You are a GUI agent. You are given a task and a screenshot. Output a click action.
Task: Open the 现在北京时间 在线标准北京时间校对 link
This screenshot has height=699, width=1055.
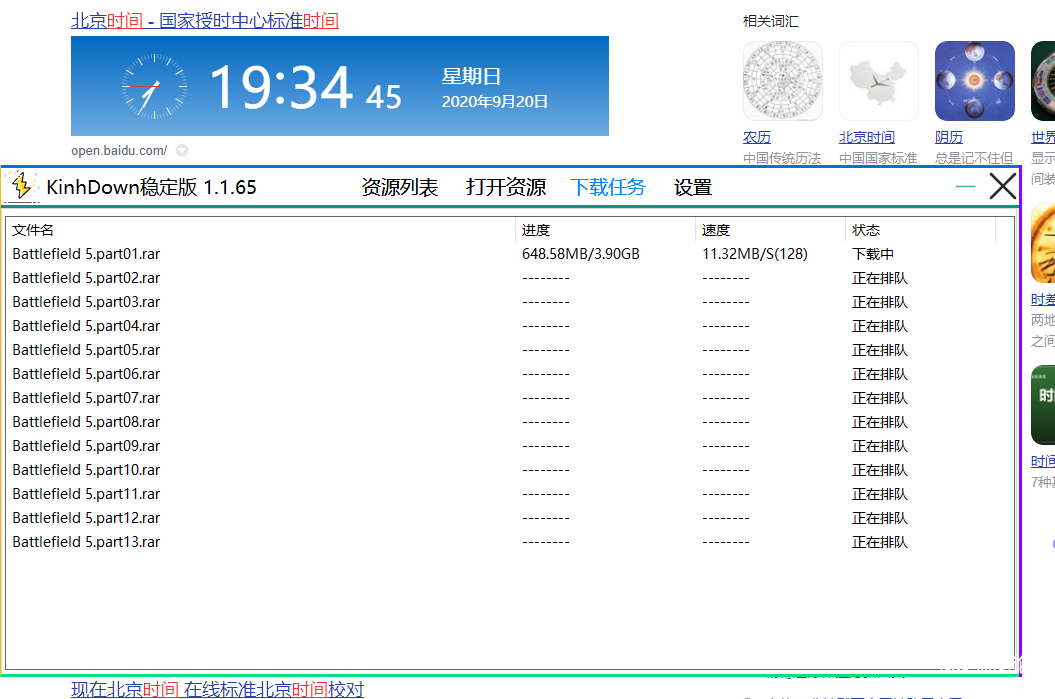[217, 689]
